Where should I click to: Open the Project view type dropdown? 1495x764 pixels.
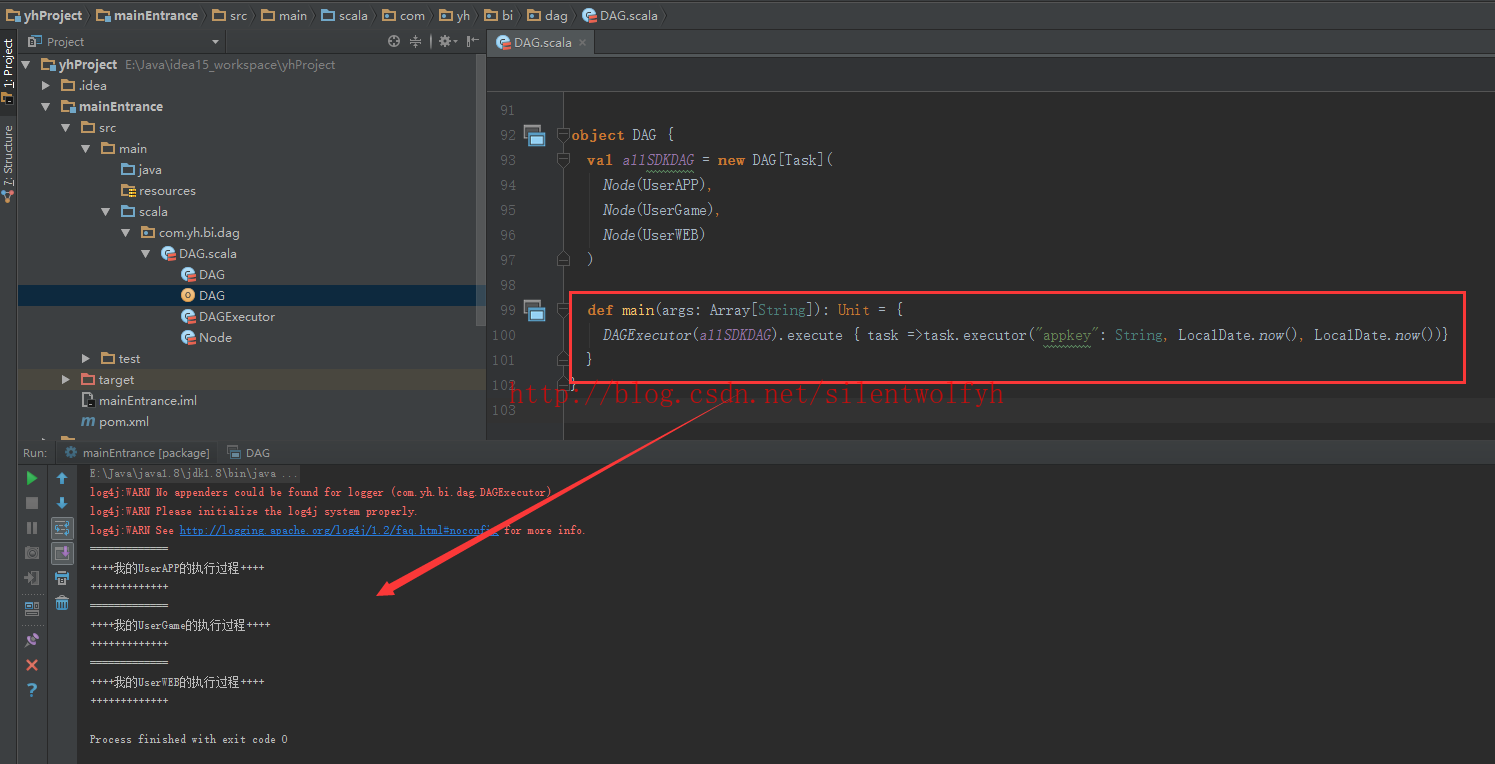(215, 42)
